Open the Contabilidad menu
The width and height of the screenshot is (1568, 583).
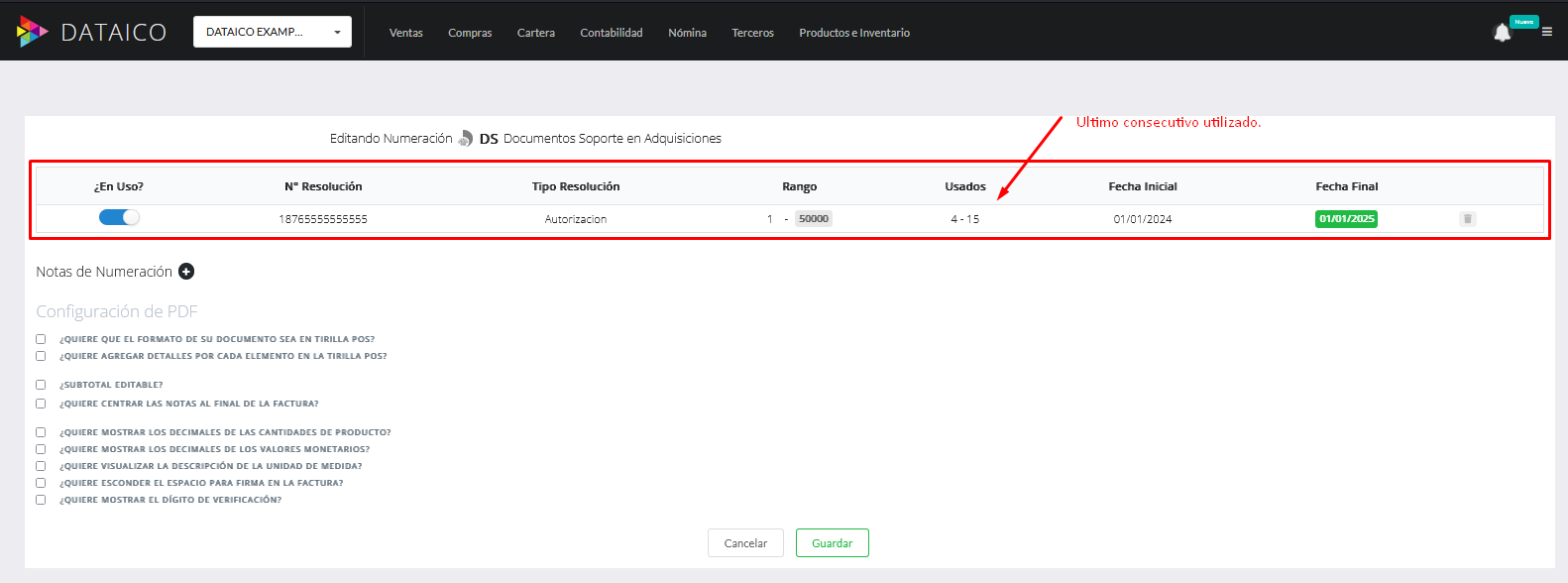click(612, 33)
